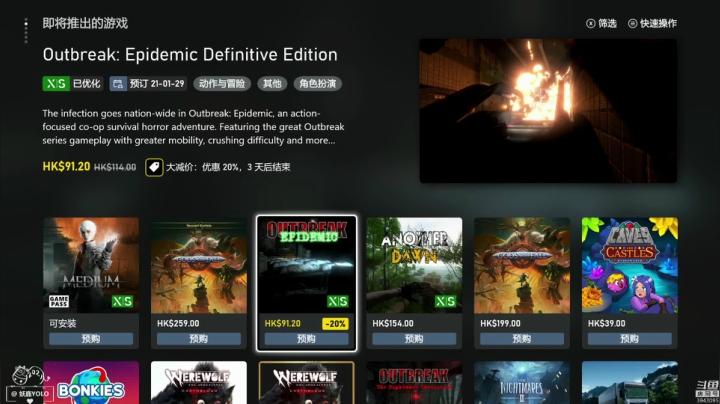This screenshot has height=404, width=720.
Task: Click the X|S badge on Another Dawn
Action: [x=445, y=301]
